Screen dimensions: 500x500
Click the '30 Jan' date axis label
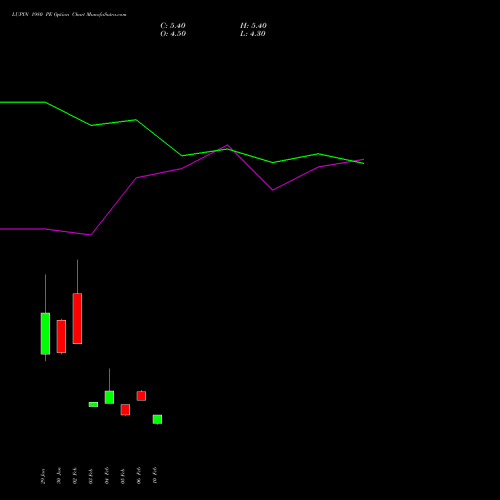point(59,476)
